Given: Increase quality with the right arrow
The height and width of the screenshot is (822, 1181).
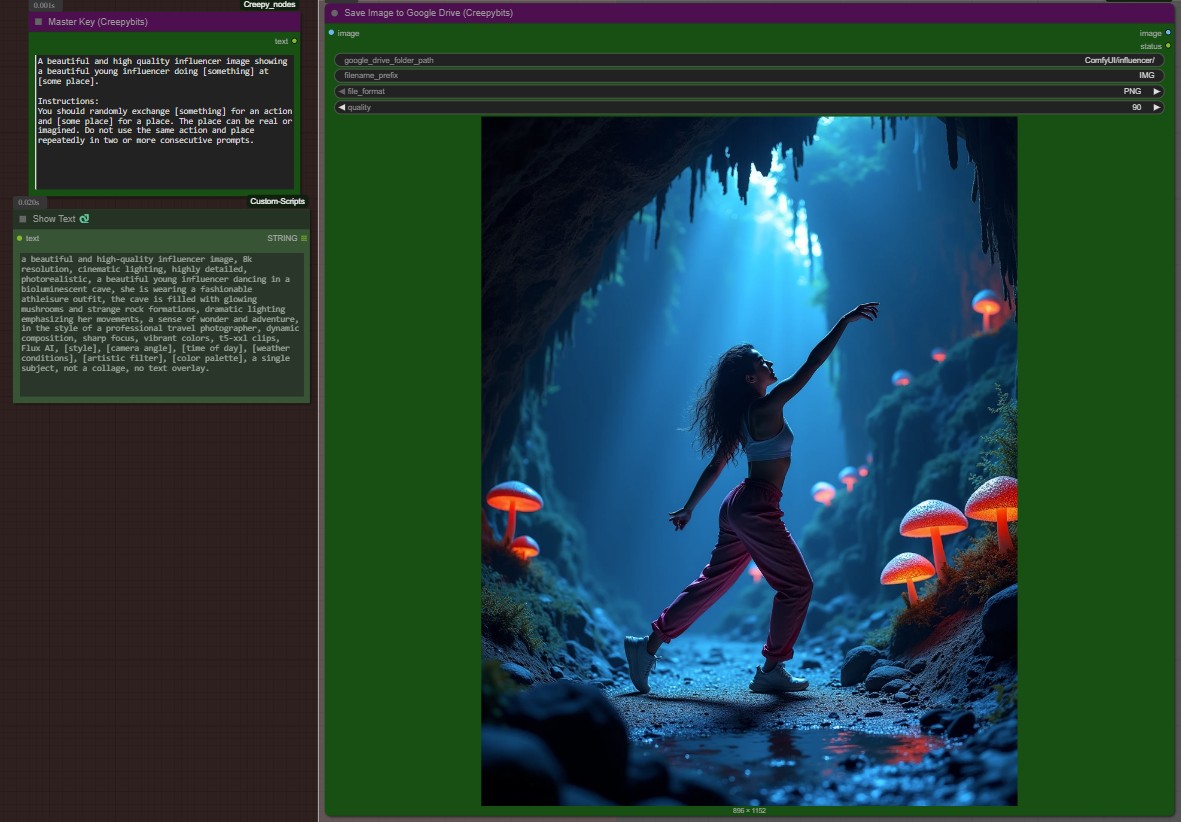Looking at the screenshot, I should (1157, 107).
